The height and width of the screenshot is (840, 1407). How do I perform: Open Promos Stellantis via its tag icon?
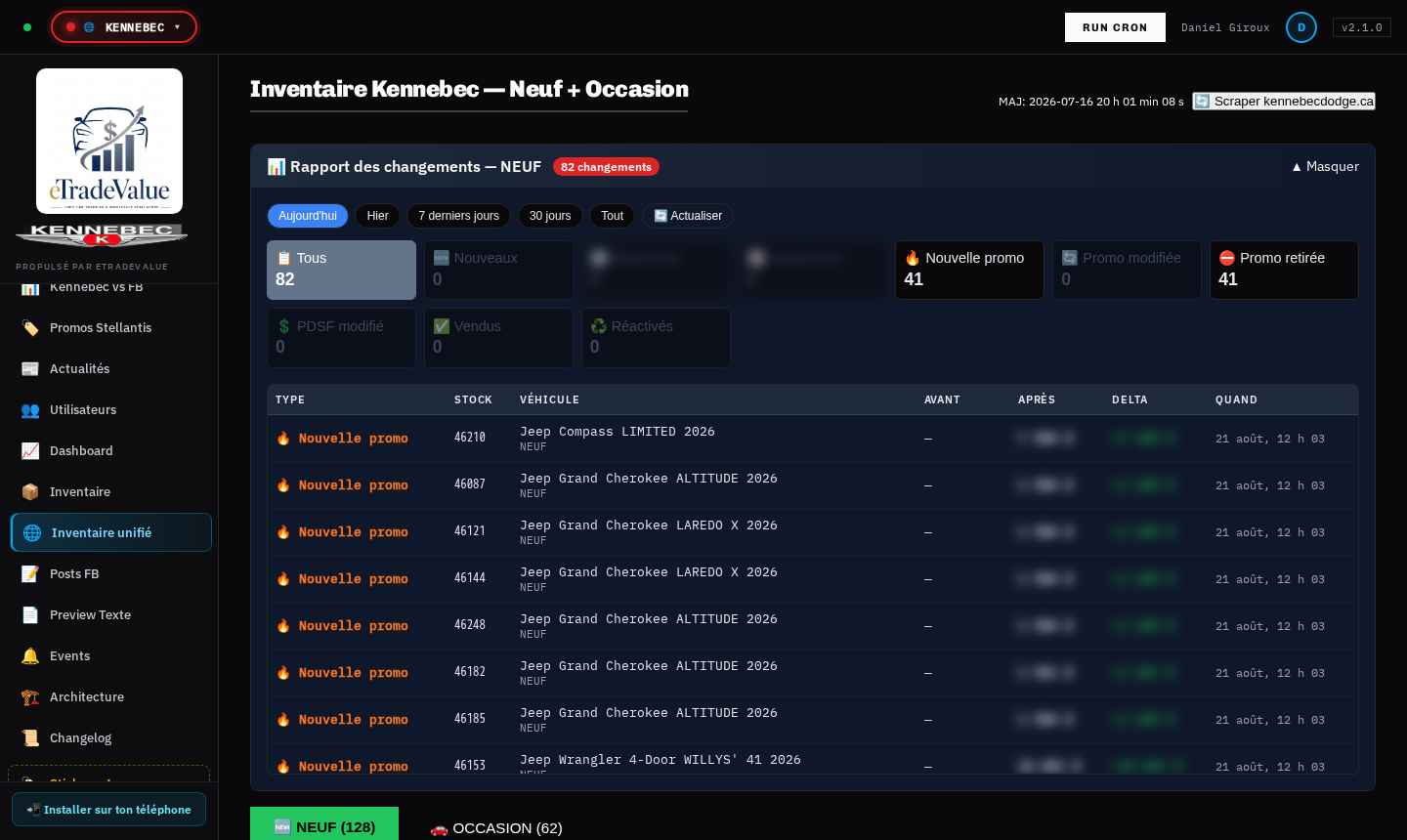pyautogui.click(x=30, y=328)
